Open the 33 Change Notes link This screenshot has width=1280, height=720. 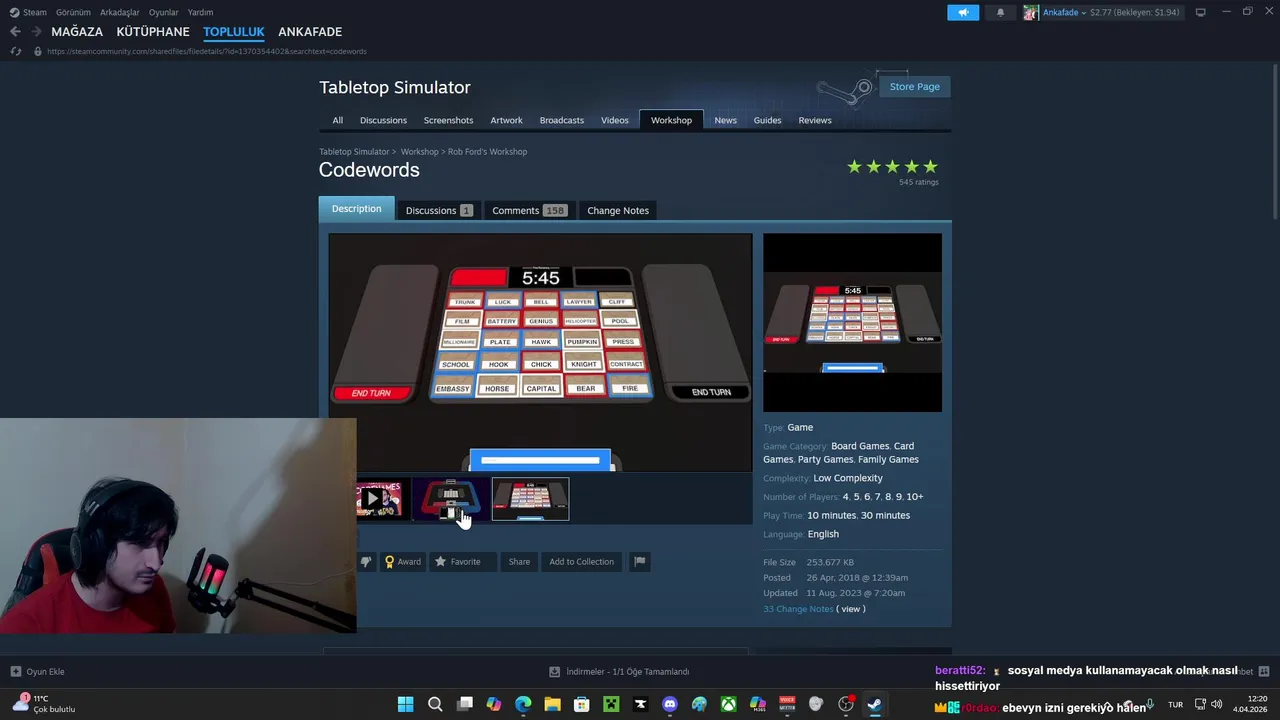pyautogui.click(x=798, y=609)
